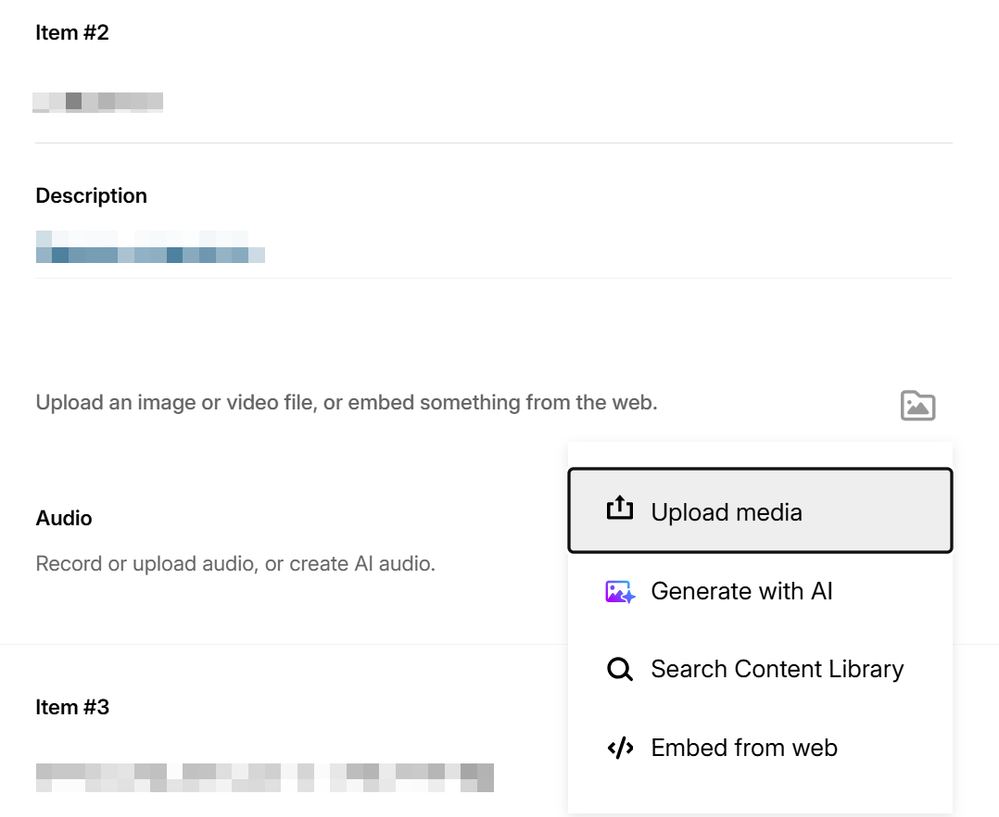Click the Description heading label
999x817 pixels.
point(91,196)
